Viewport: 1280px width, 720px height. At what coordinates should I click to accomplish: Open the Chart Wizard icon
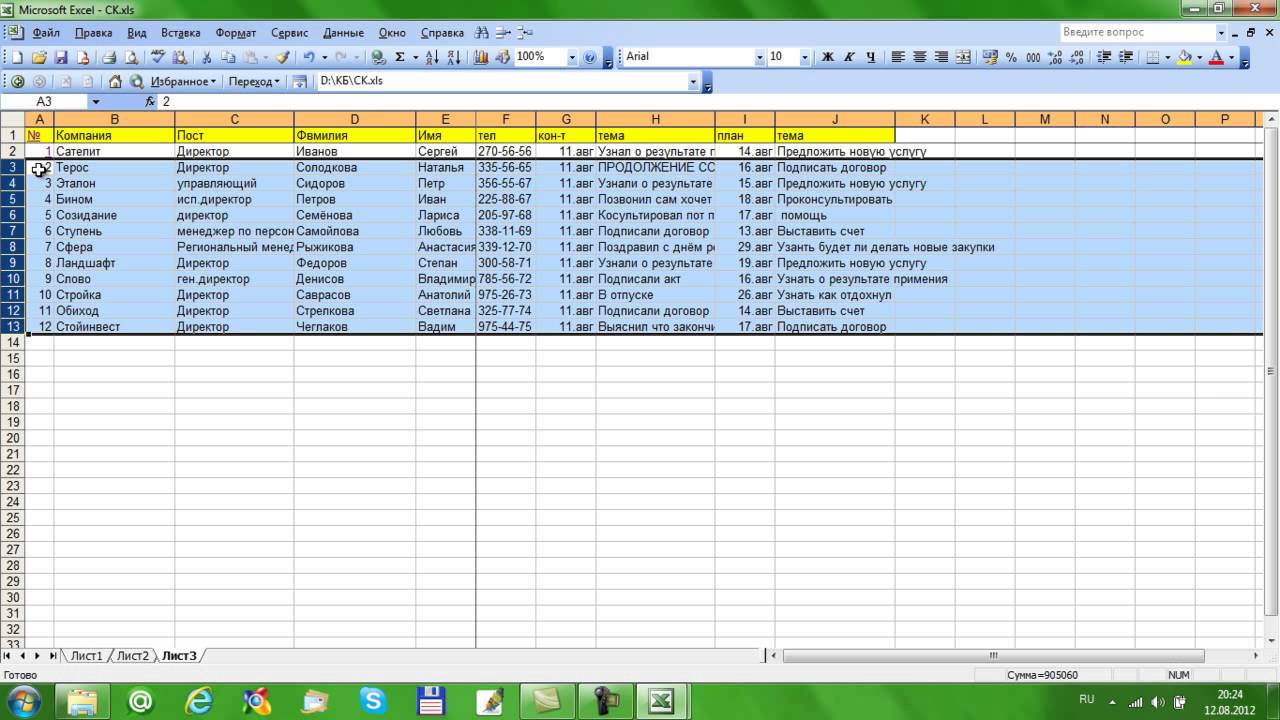483,57
